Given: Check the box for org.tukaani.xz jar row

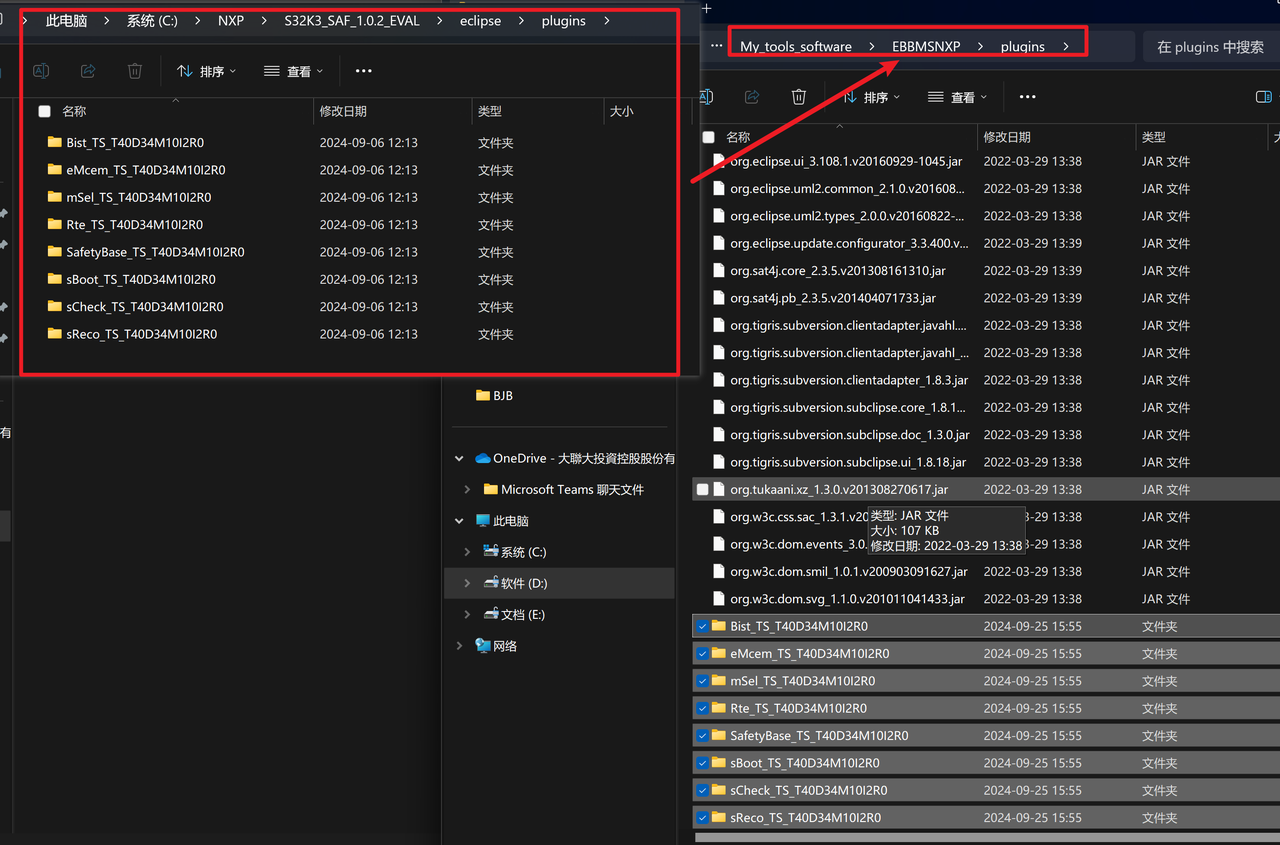Looking at the screenshot, I should [x=702, y=490].
